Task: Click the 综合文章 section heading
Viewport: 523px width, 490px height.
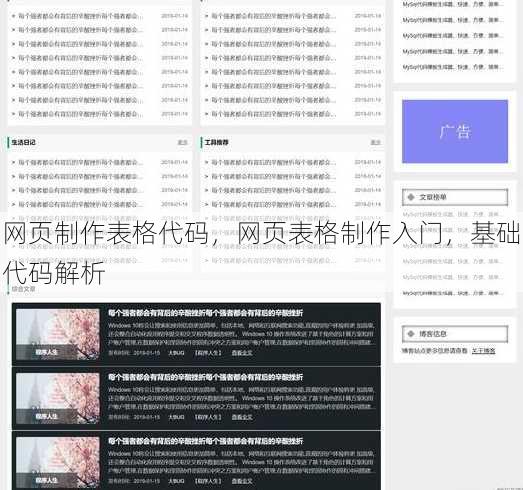Action: coord(23,289)
